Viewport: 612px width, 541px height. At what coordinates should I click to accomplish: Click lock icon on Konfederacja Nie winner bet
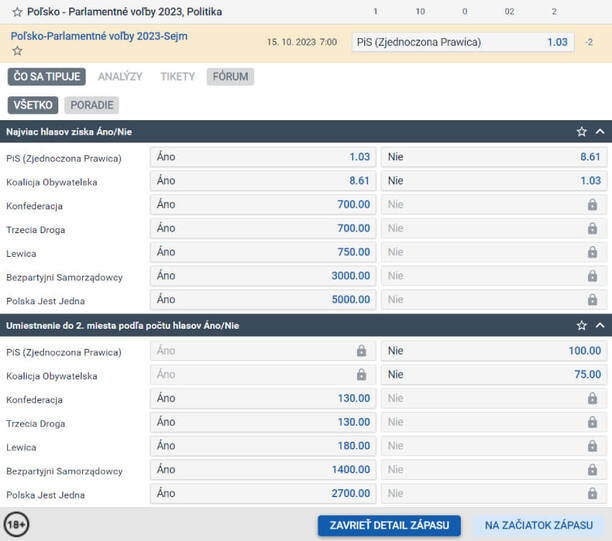point(592,205)
